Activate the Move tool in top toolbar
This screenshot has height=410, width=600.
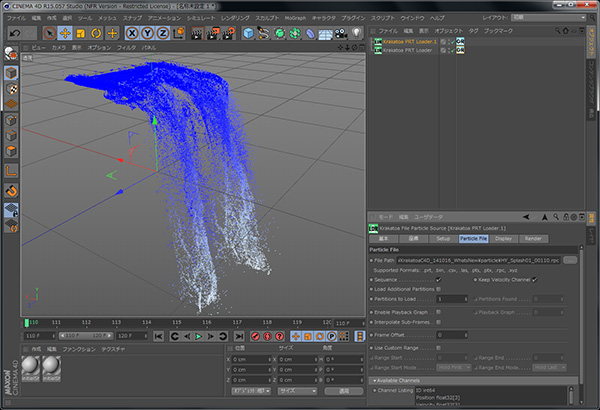[65, 33]
